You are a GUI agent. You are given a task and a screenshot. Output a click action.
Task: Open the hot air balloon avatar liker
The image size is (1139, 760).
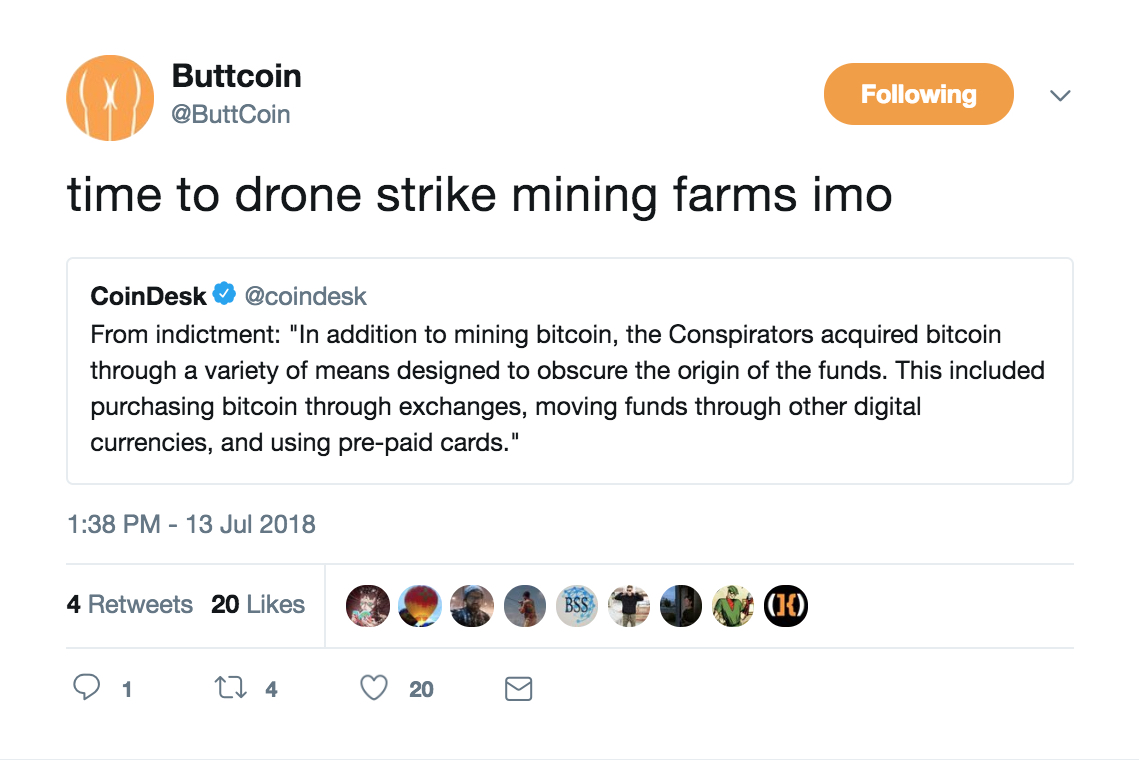coord(420,605)
